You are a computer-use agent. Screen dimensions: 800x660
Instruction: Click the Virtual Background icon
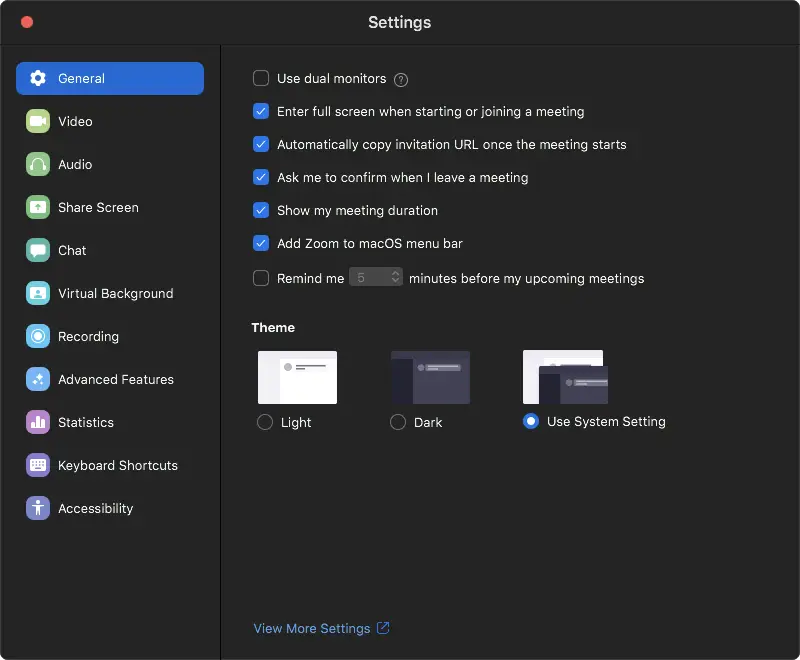pyautogui.click(x=37, y=293)
